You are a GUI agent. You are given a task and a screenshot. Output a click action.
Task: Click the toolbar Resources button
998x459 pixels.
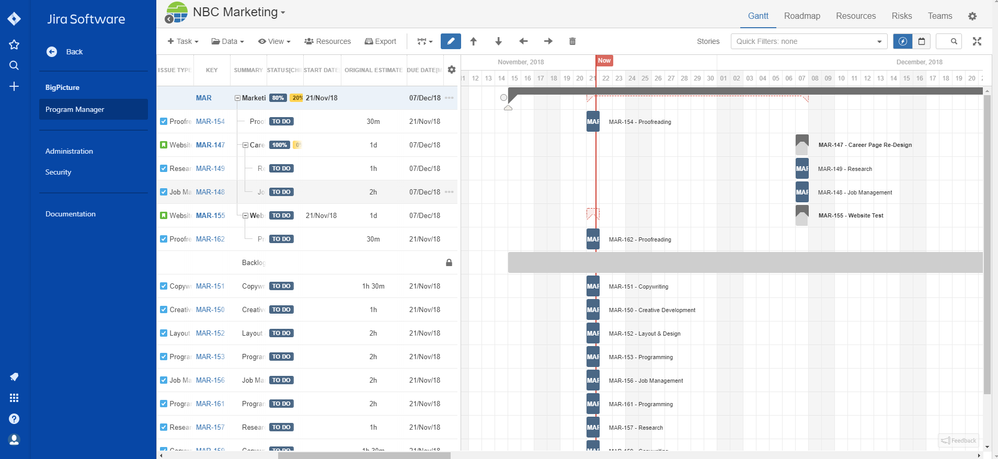pos(327,41)
